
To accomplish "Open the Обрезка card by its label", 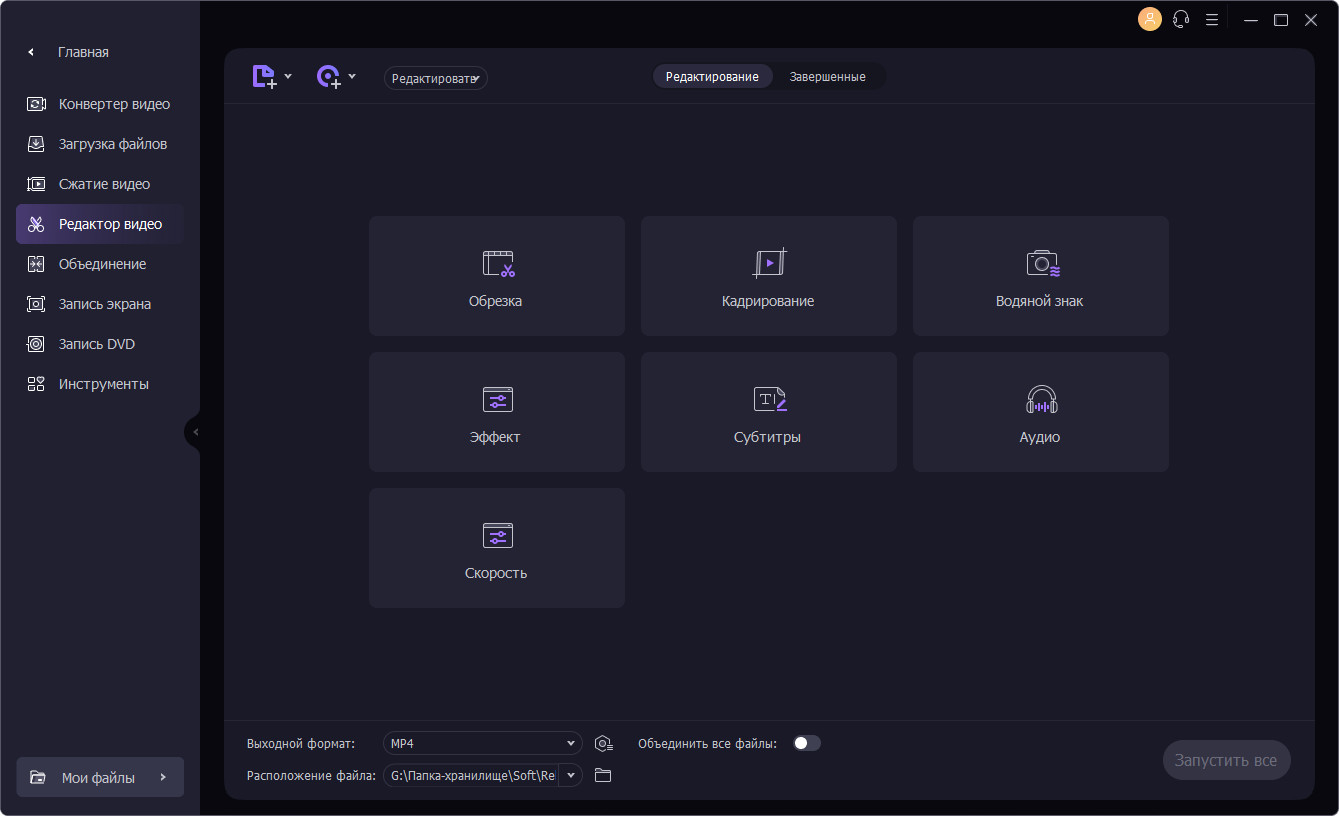I will pyautogui.click(x=496, y=301).
